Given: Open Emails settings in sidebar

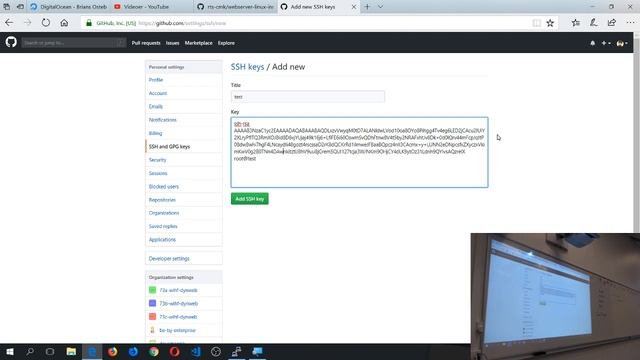Looking at the screenshot, I should click(156, 107).
